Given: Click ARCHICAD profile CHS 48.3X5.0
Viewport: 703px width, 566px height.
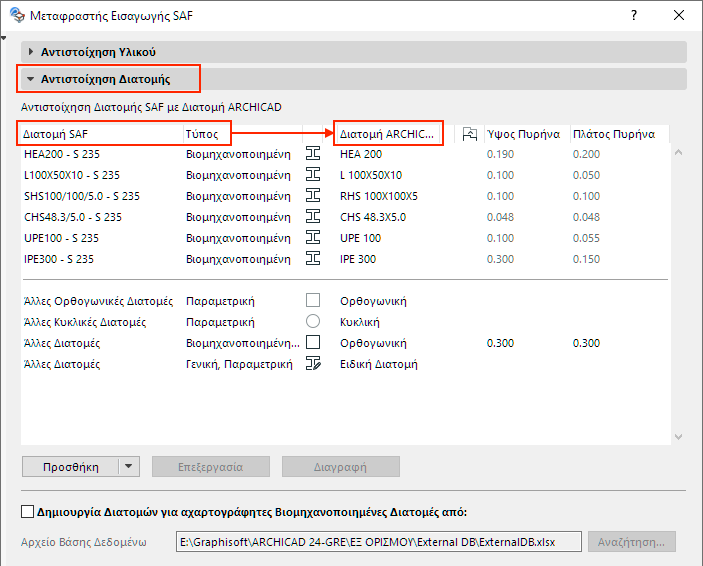Looking at the screenshot, I should pos(373,217).
